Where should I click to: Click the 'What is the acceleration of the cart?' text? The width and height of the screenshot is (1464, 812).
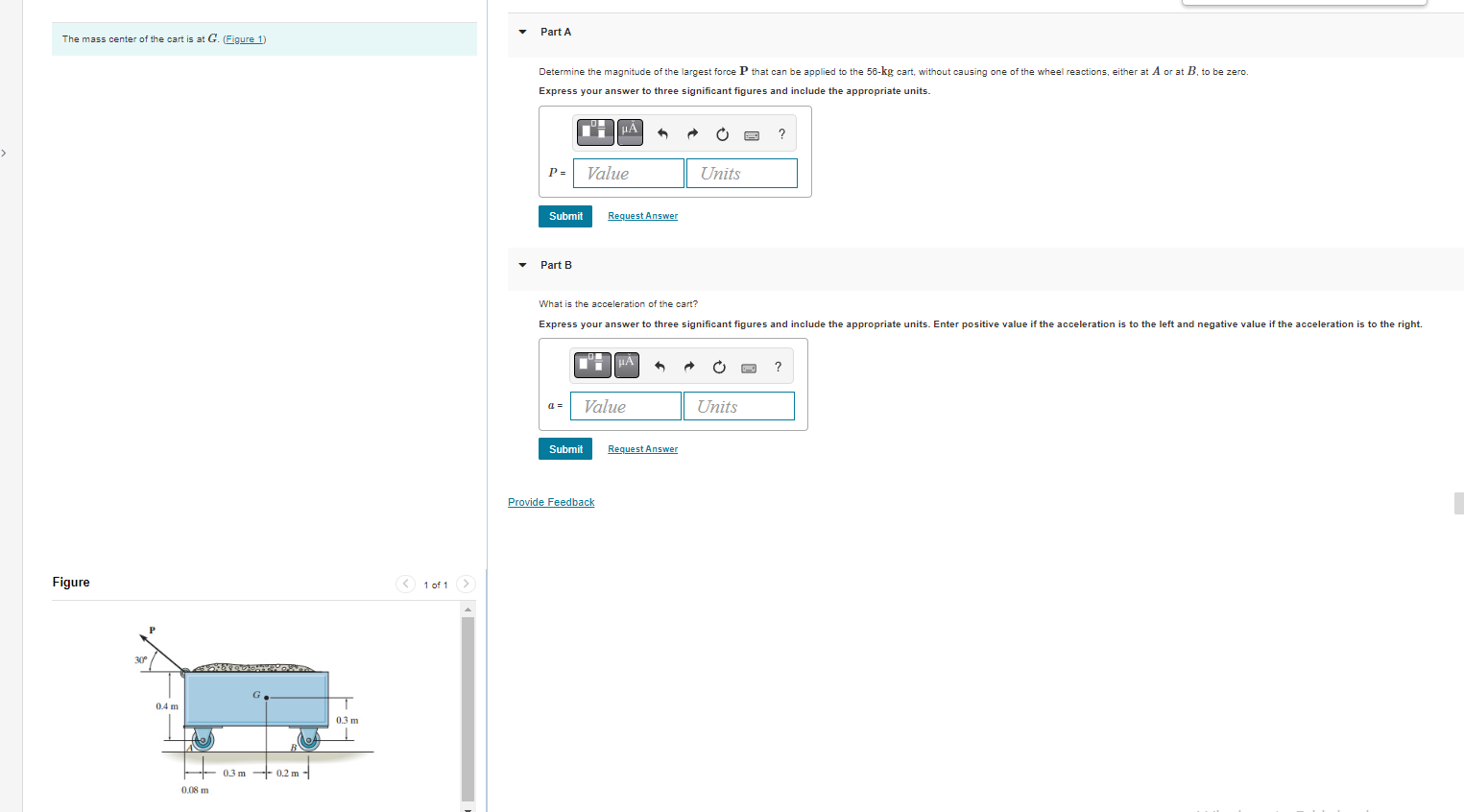pos(618,304)
